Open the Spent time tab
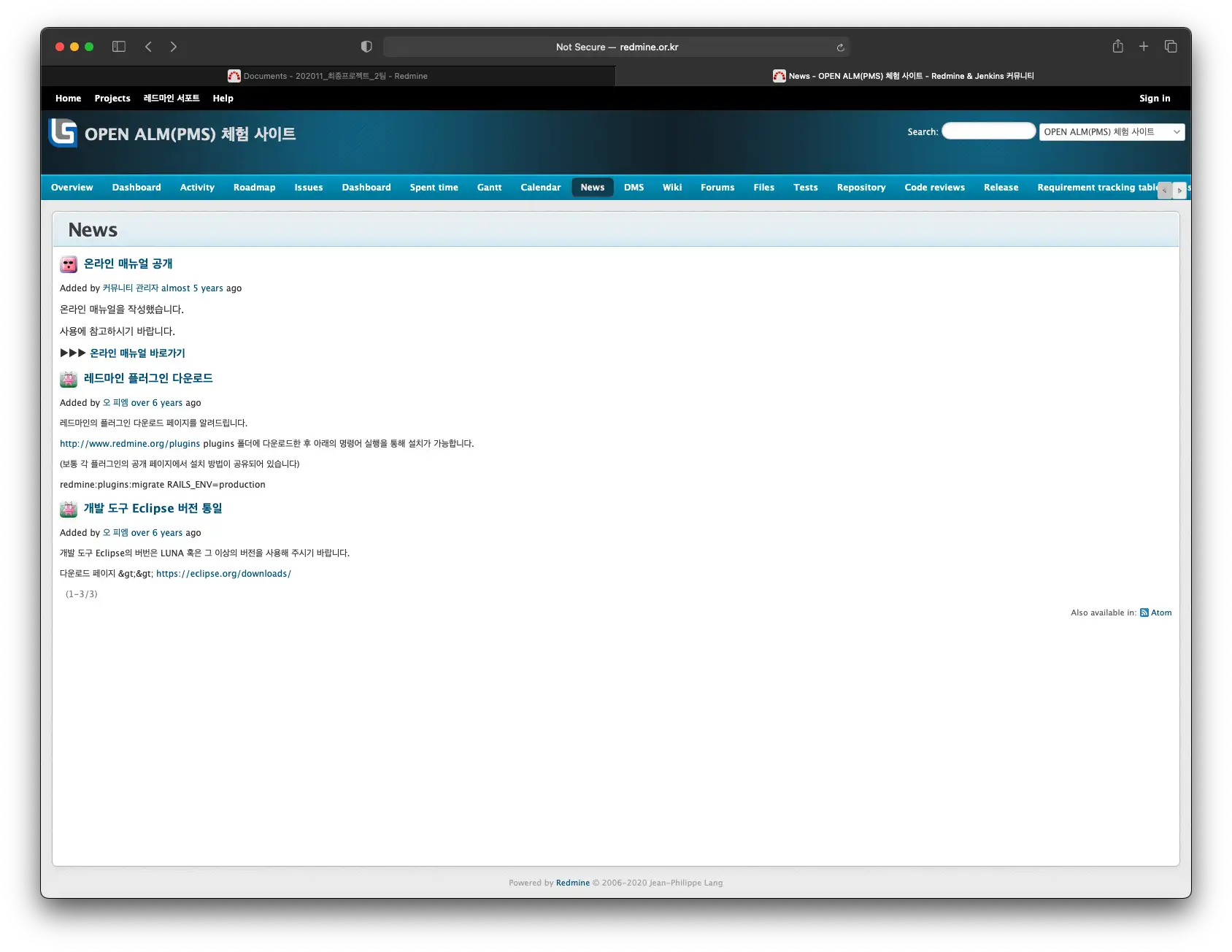The height and width of the screenshot is (952, 1232). point(434,188)
